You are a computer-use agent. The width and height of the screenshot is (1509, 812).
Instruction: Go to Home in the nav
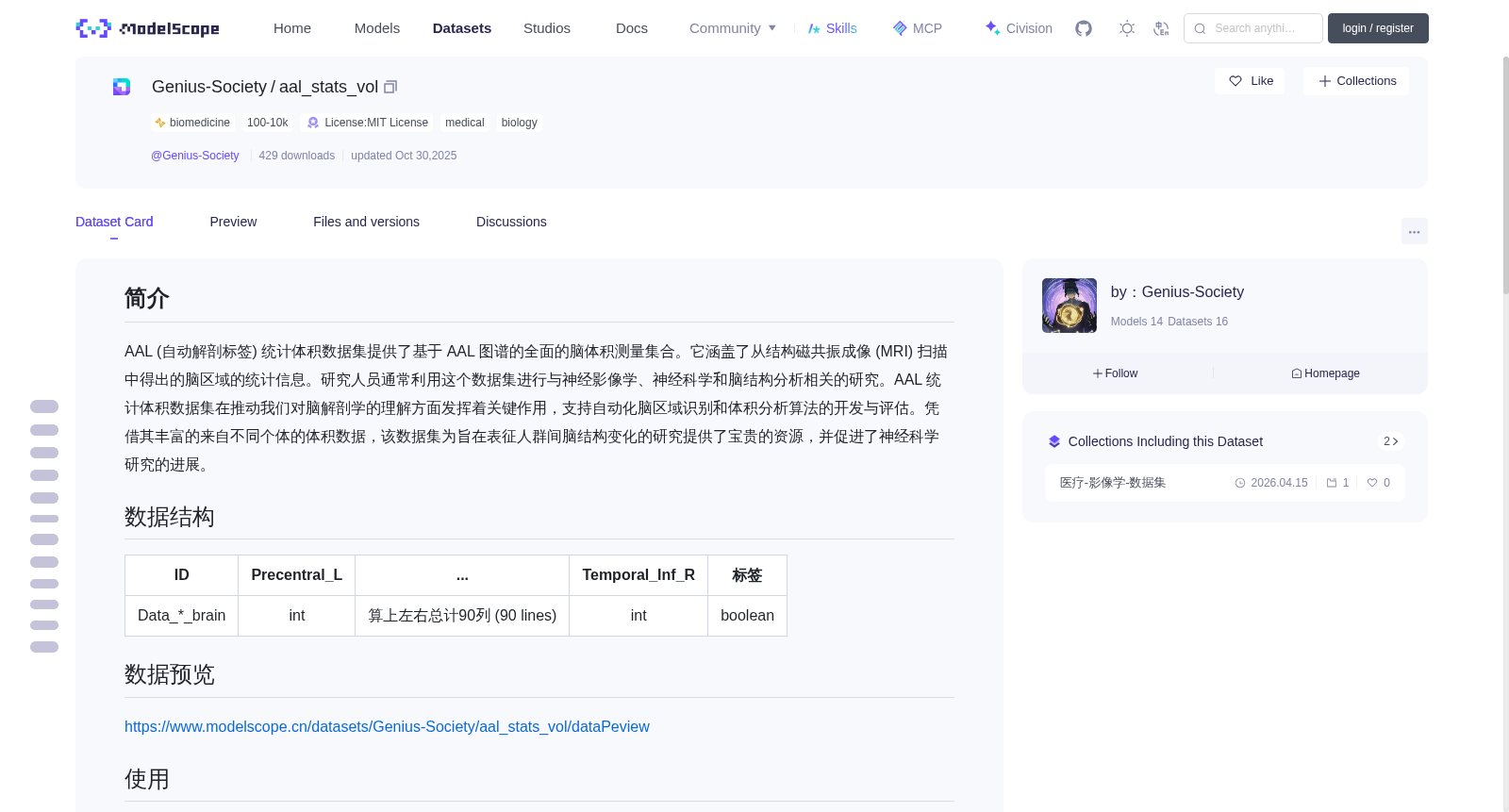292,28
